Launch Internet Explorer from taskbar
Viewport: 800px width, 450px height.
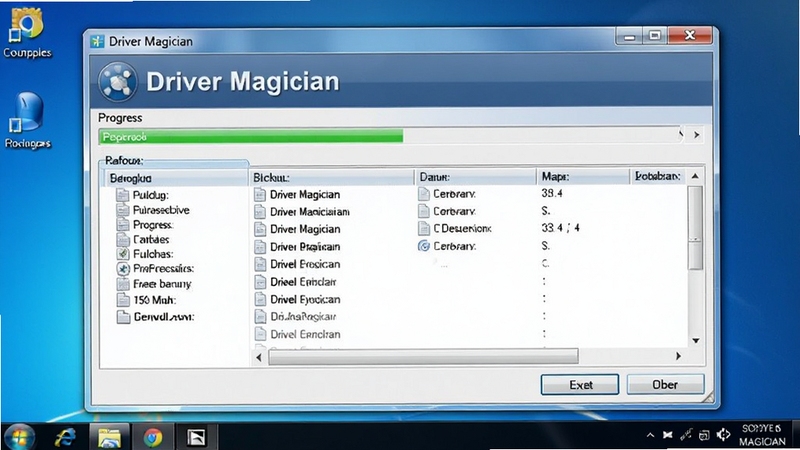pyautogui.click(x=65, y=437)
